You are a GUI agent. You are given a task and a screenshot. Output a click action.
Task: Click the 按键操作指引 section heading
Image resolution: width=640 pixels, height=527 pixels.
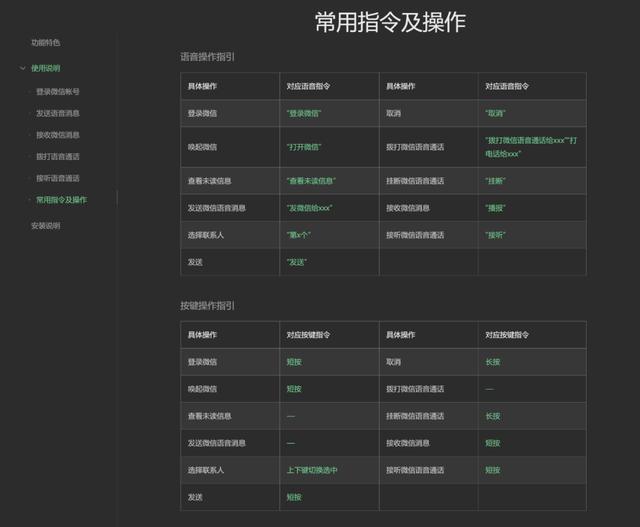[x=207, y=305]
